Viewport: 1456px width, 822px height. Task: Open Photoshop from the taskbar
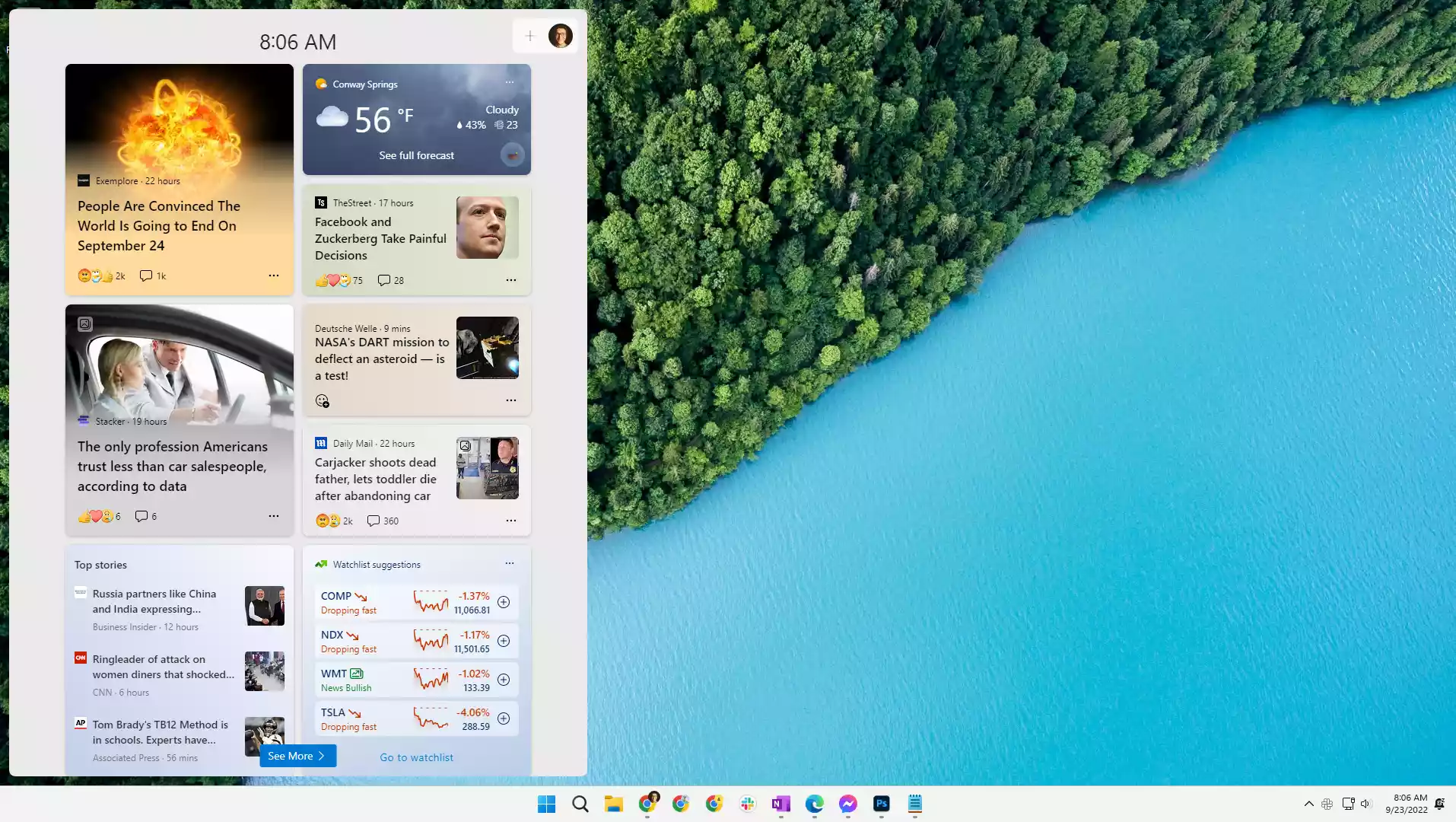coord(881,804)
